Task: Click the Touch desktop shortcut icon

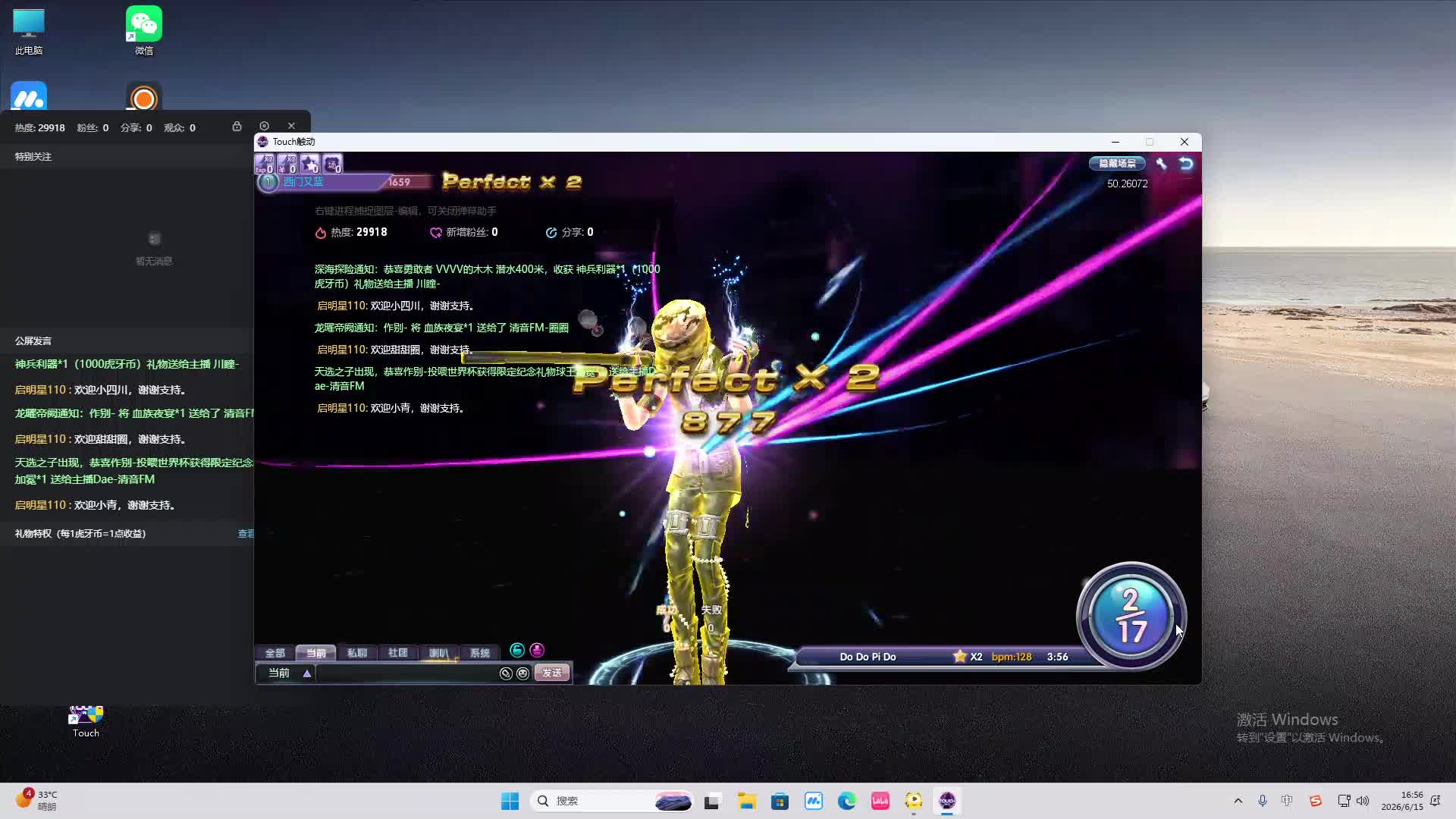Action: tap(86, 721)
